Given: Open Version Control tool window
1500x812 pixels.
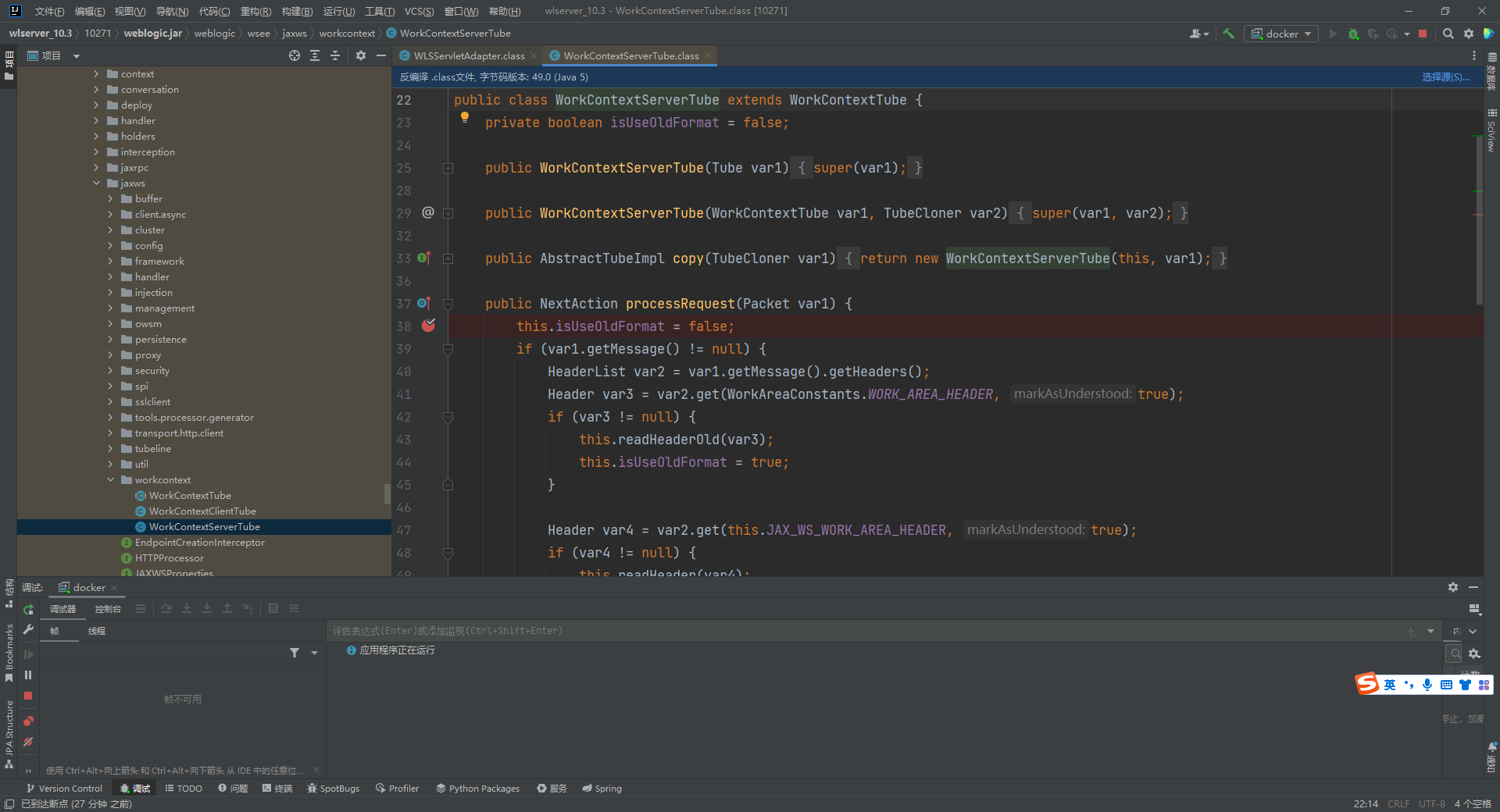Looking at the screenshot, I should 64,789.
